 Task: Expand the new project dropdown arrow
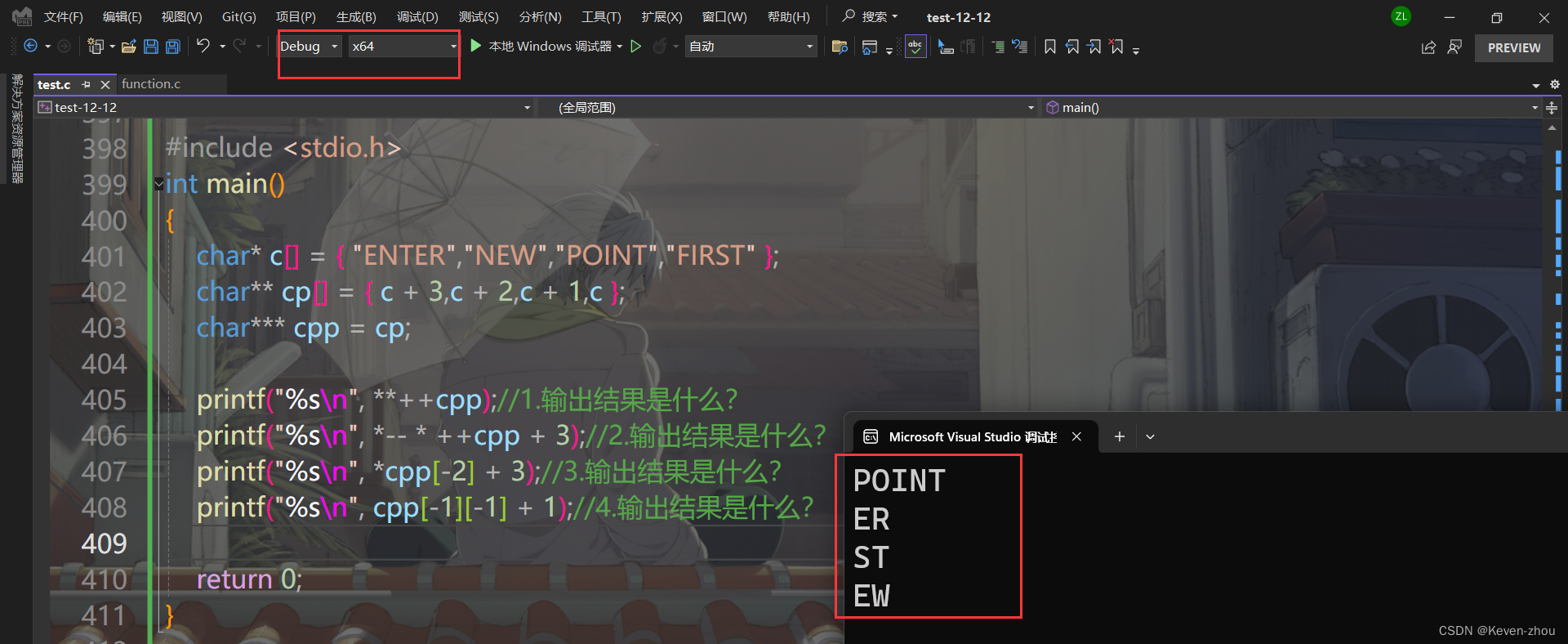[112, 47]
